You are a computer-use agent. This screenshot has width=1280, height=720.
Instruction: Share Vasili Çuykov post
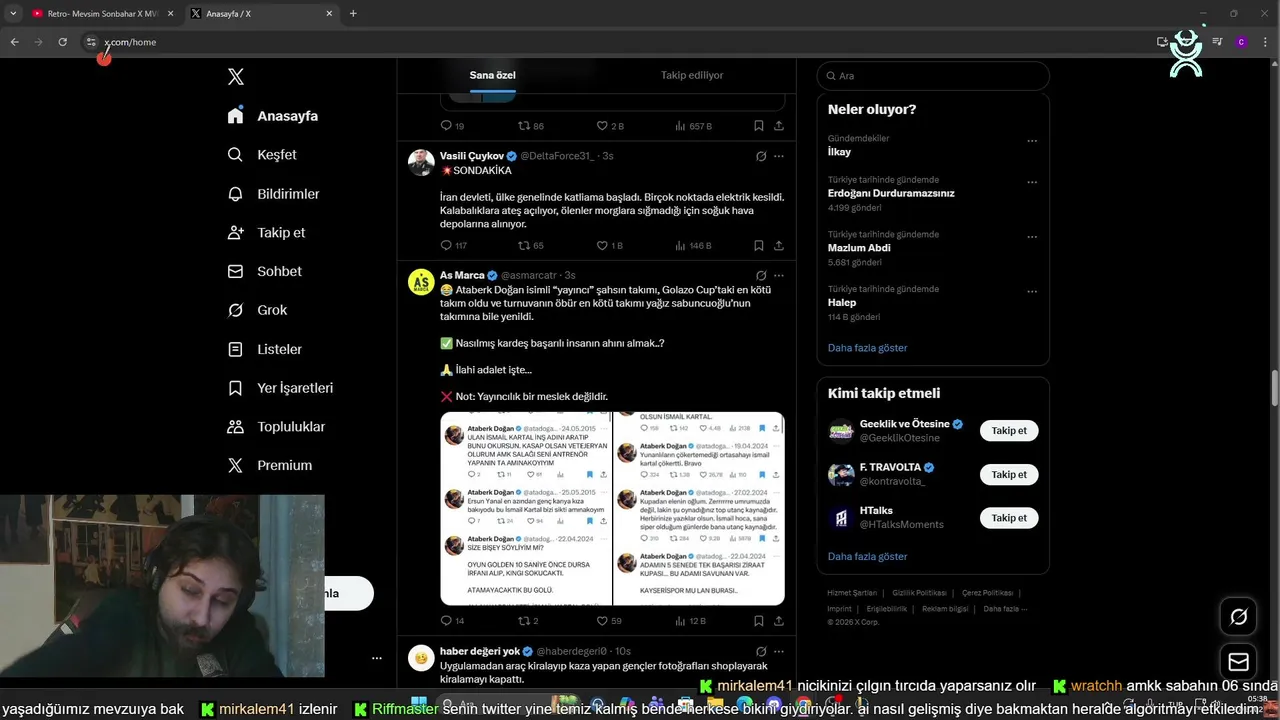pyautogui.click(x=779, y=245)
